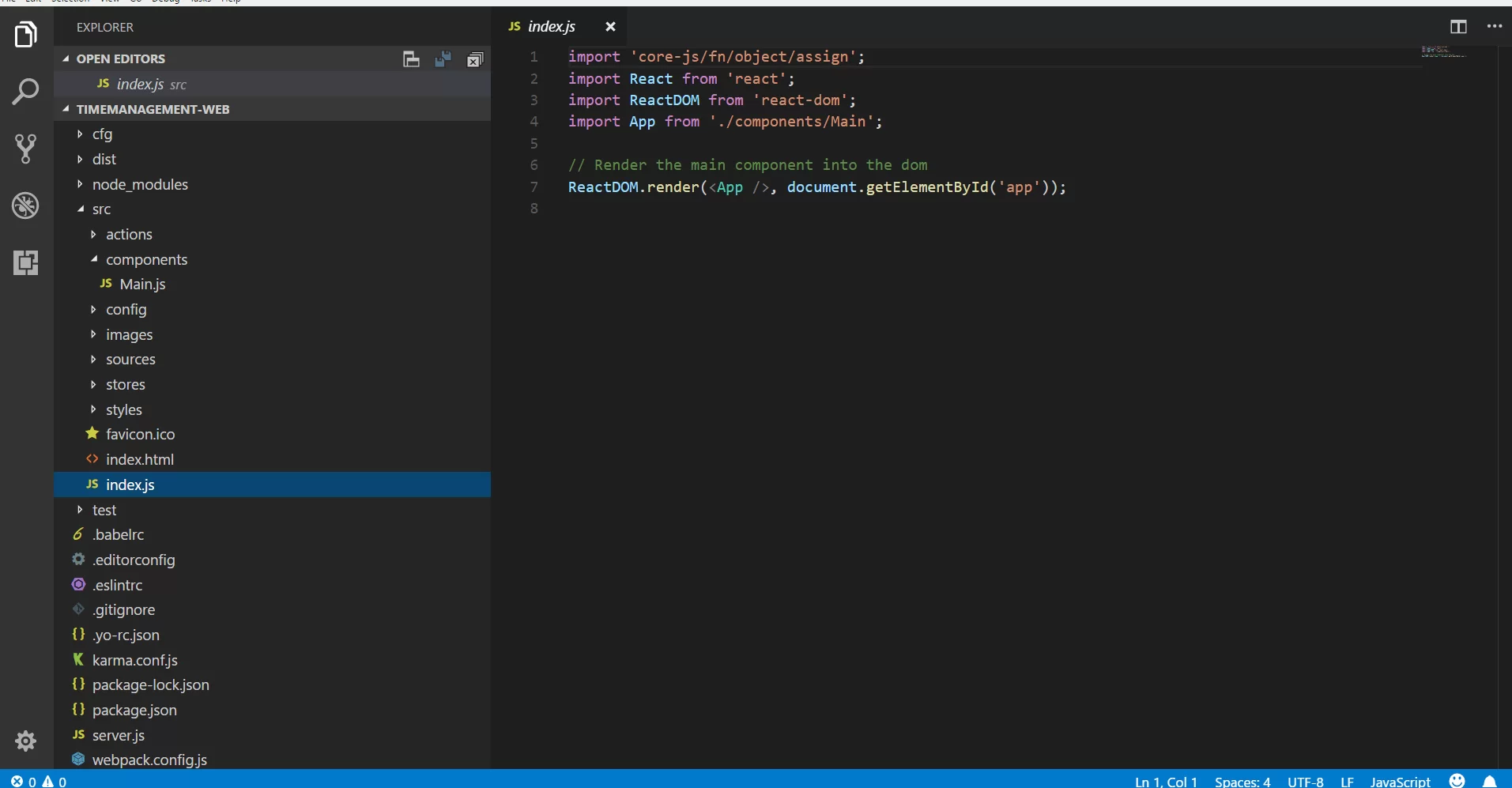Expand the node_modules folder
The height and width of the screenshot is (788, 1512).
(x=80, y=184)
